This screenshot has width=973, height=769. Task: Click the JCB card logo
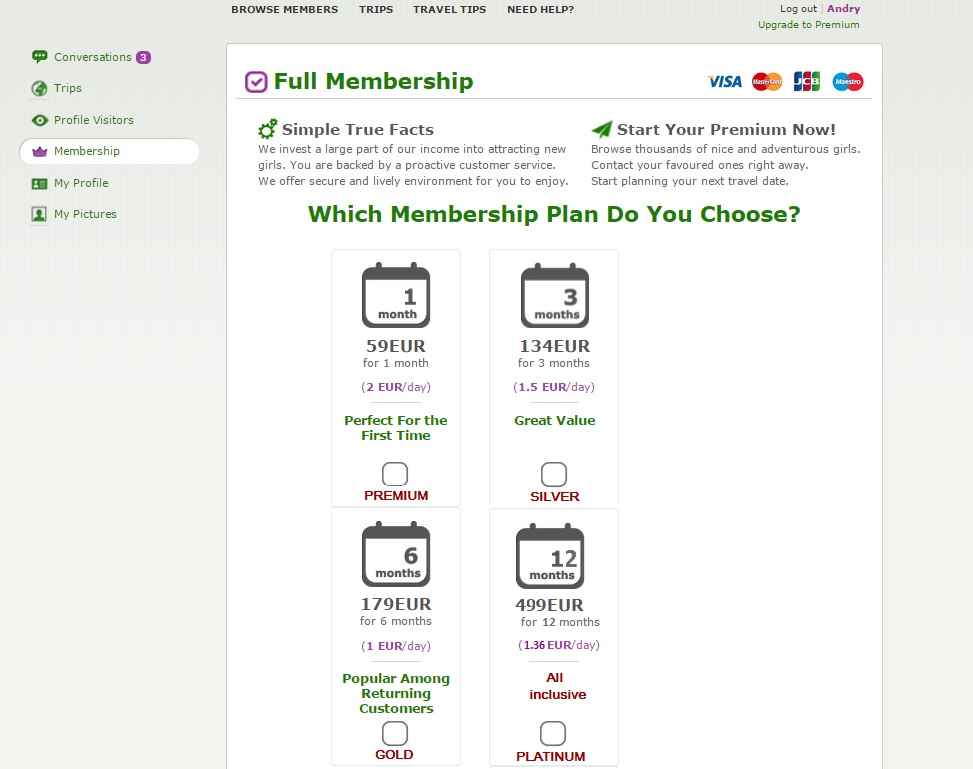click(807, 81)
